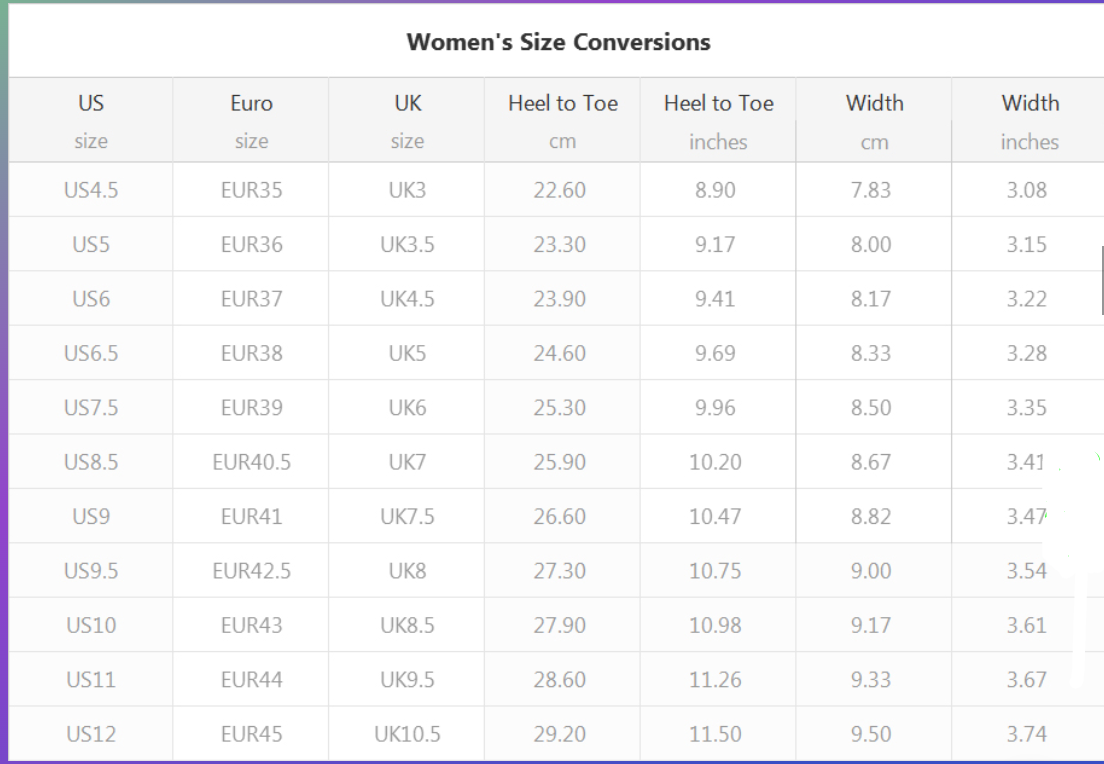Click the "8.90" inches value
This screenshot has height=764, width=1104.
pyautogui.click(x=715, y=190)
